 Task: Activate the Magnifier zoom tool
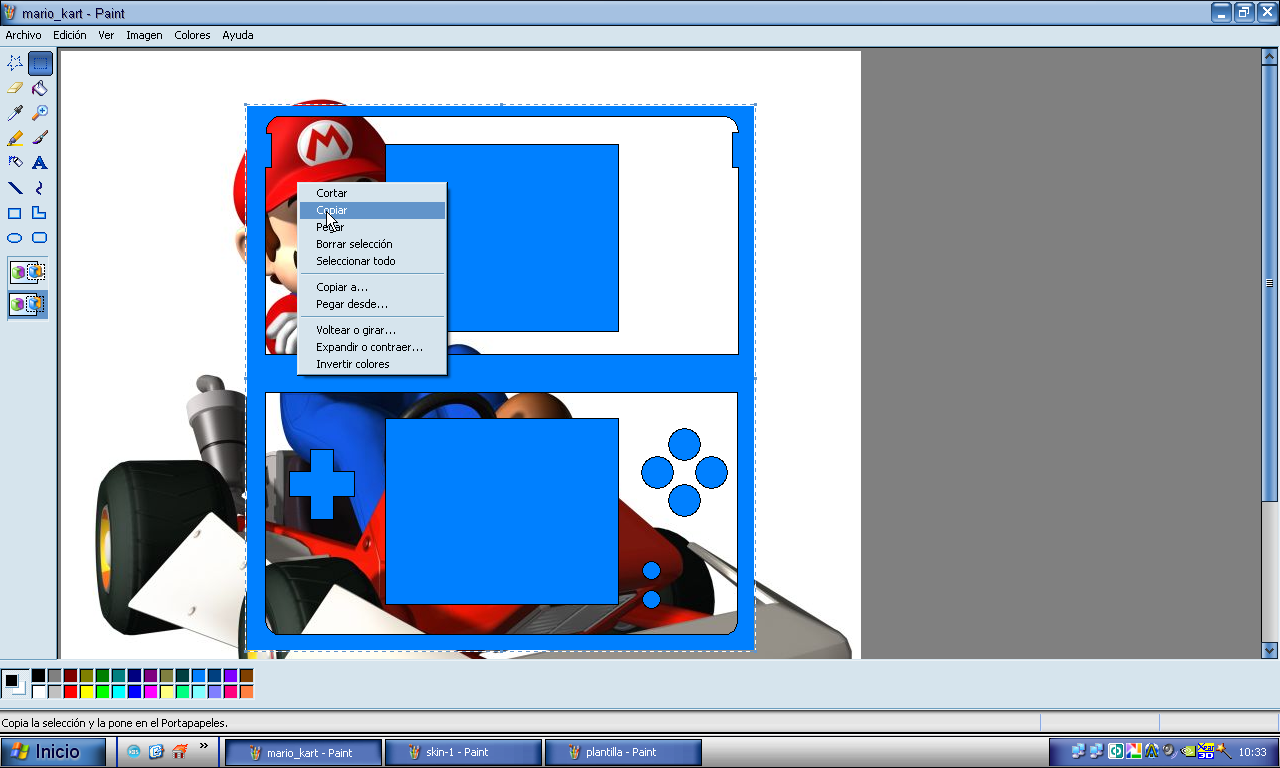click(40, 113)
